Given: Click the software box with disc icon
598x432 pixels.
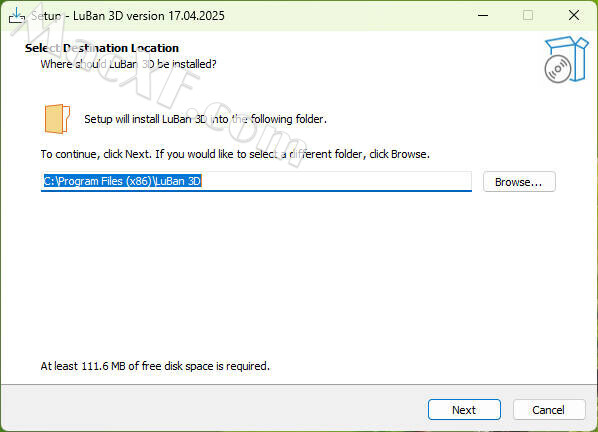Looking at the screenshot, I should [x=566, y=59].
